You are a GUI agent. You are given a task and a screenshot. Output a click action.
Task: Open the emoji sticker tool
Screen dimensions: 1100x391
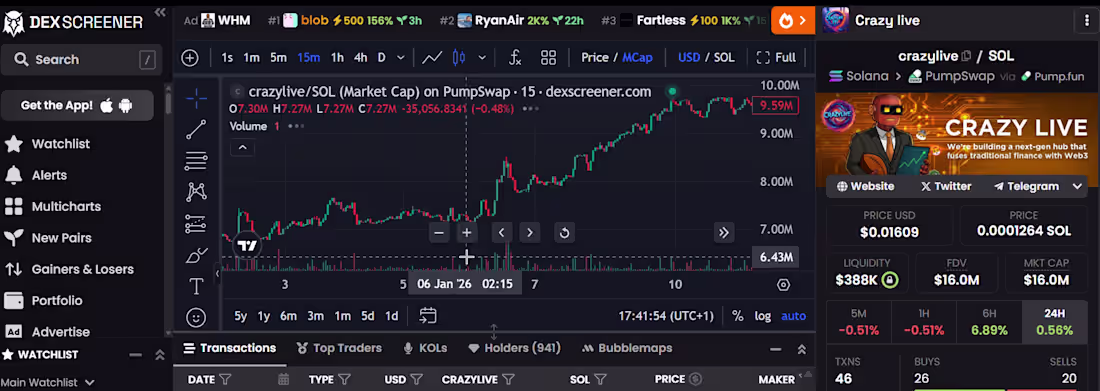pos(196,317)
